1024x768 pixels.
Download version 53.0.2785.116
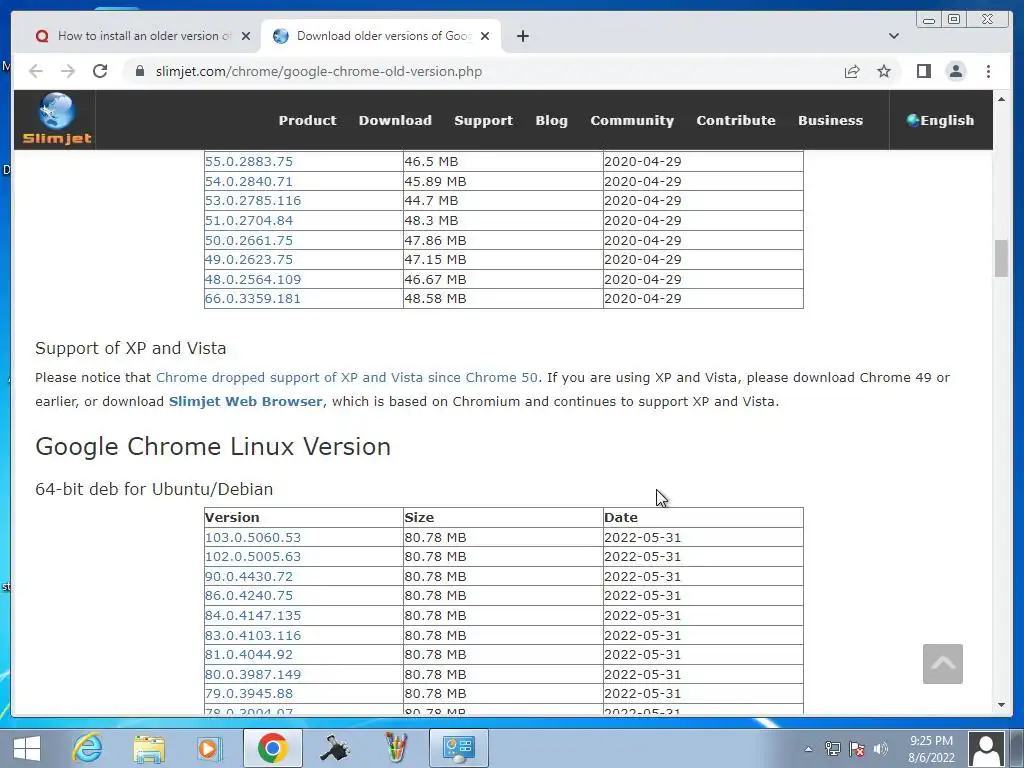253,200
